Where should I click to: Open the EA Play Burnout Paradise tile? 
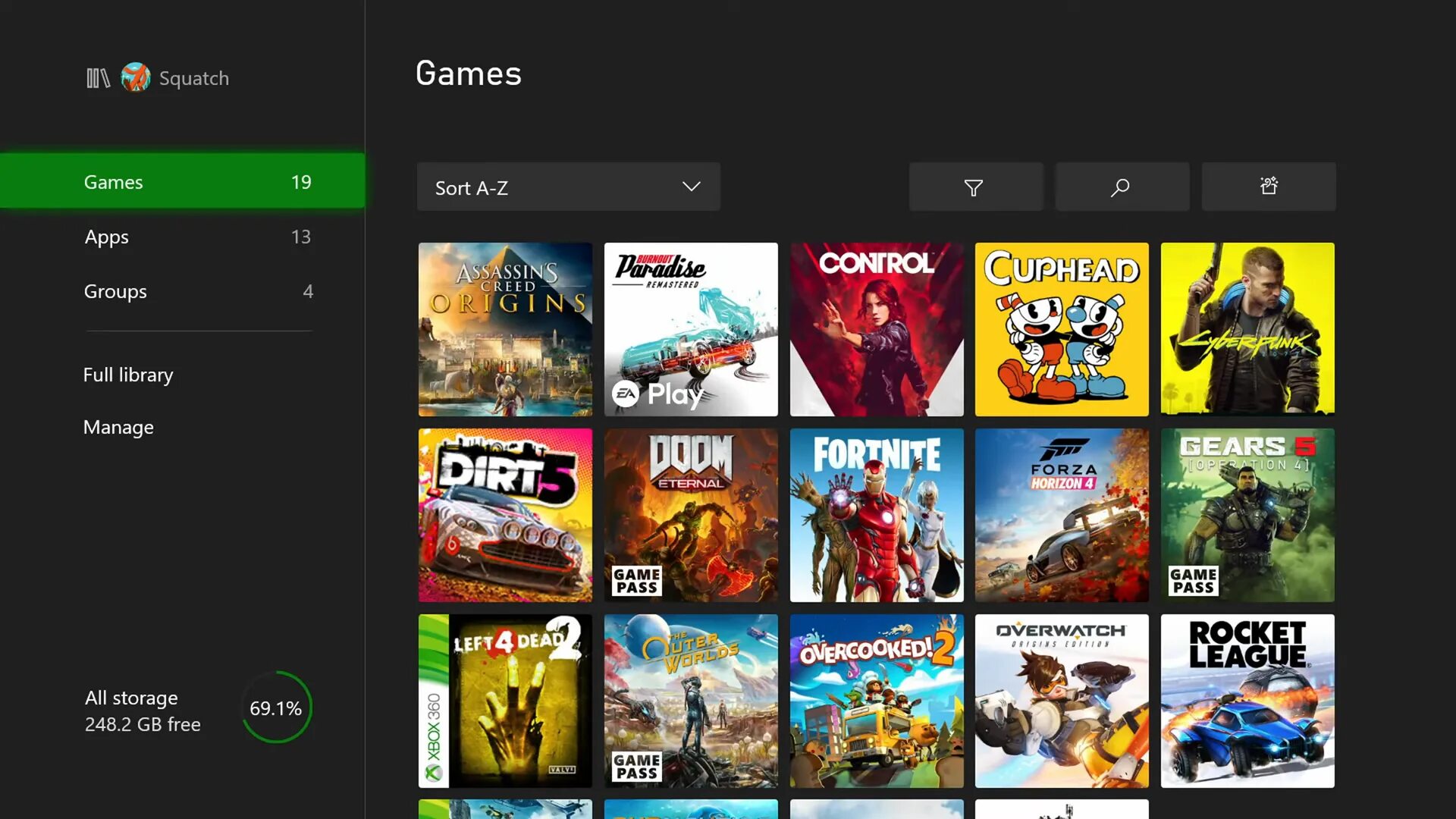[691, 329]
